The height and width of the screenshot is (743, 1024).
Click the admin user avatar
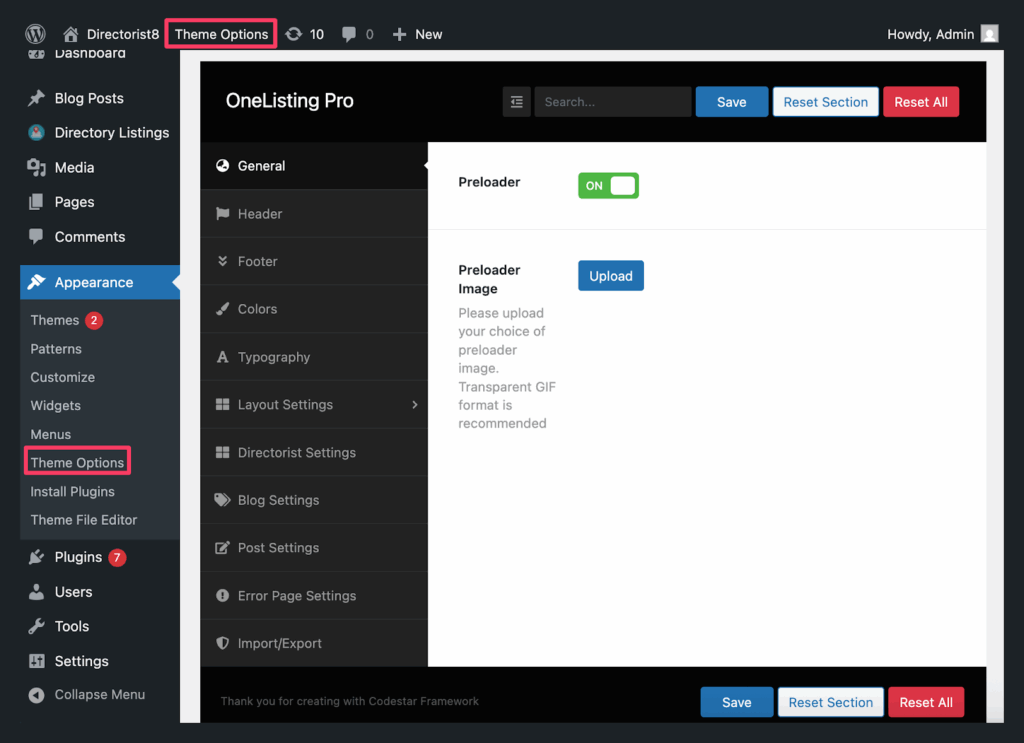pos(989,34)
